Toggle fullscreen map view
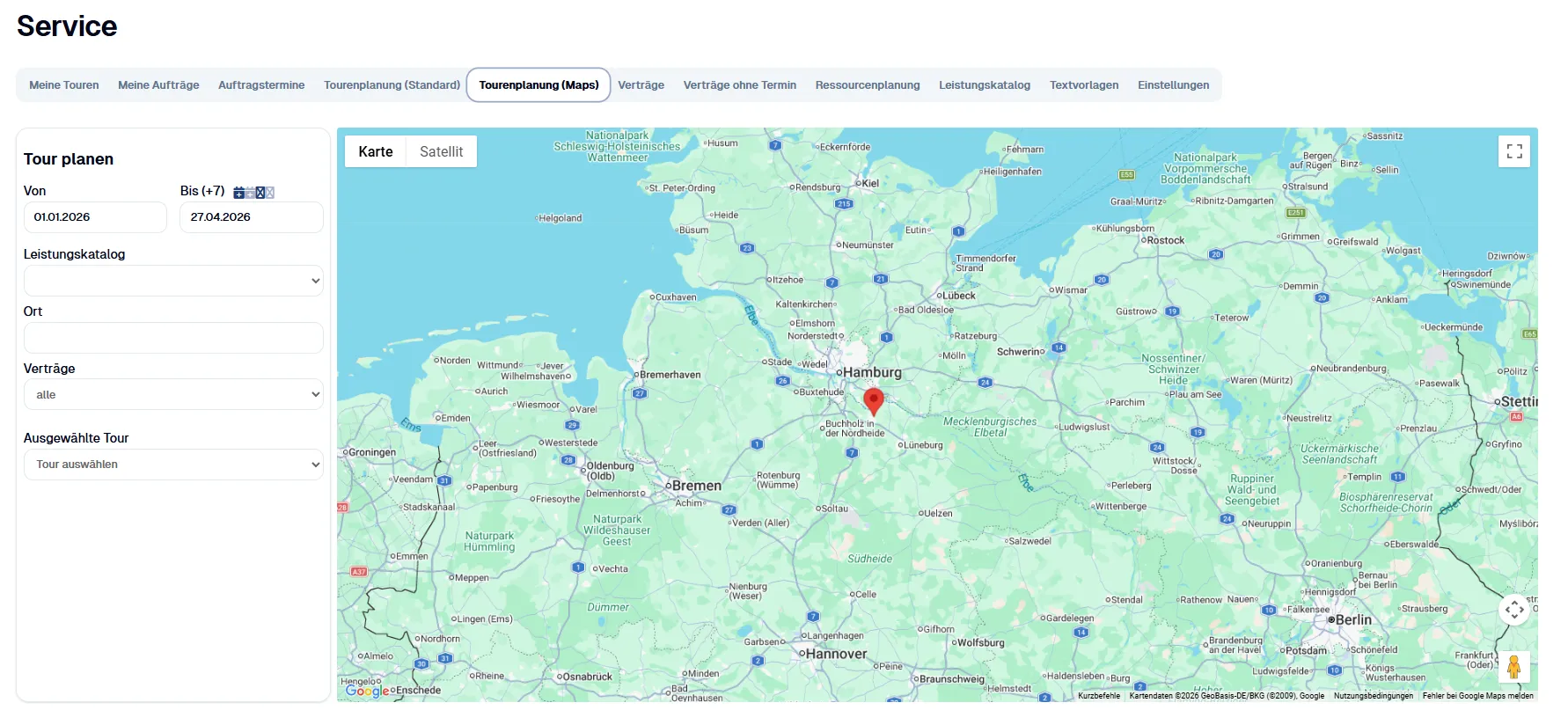1568x710 pixels. point(1513,151)
